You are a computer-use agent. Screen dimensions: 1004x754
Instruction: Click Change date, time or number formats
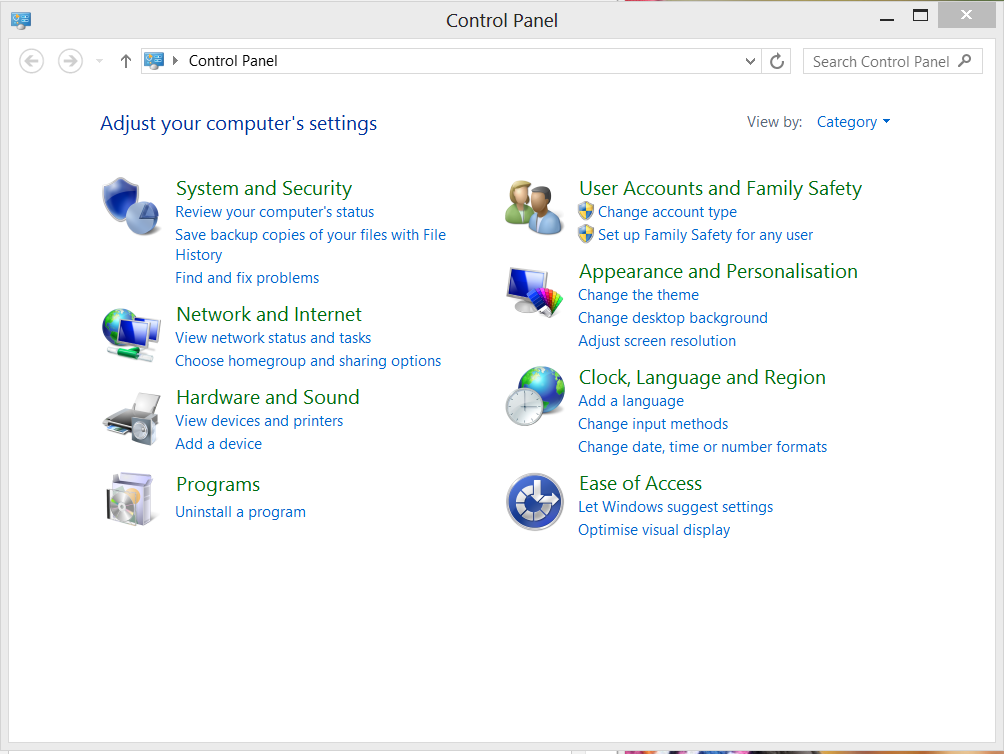click(x=702, y=447)
